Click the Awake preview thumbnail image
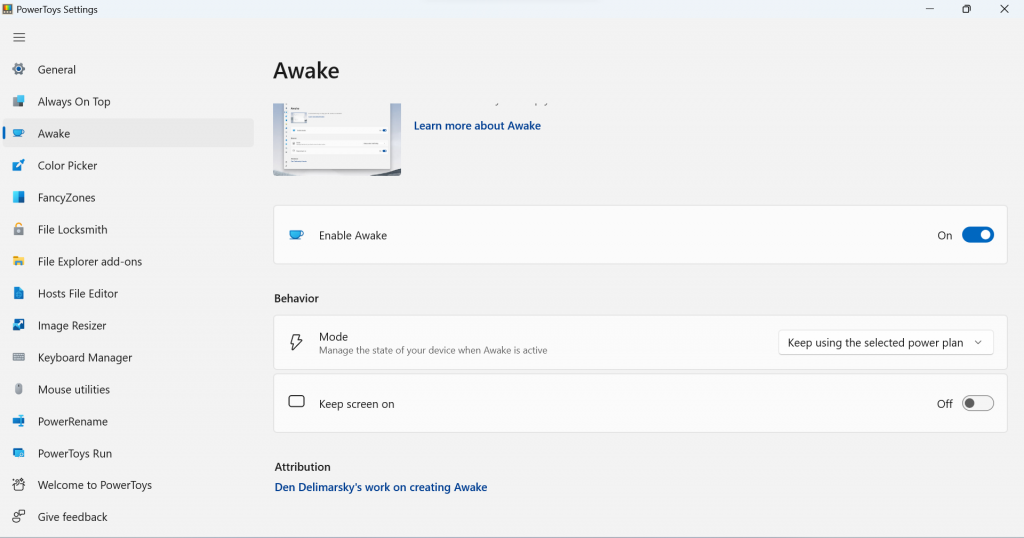The image size is (1024, 538). pyautogui.click(x=337, y=139)
